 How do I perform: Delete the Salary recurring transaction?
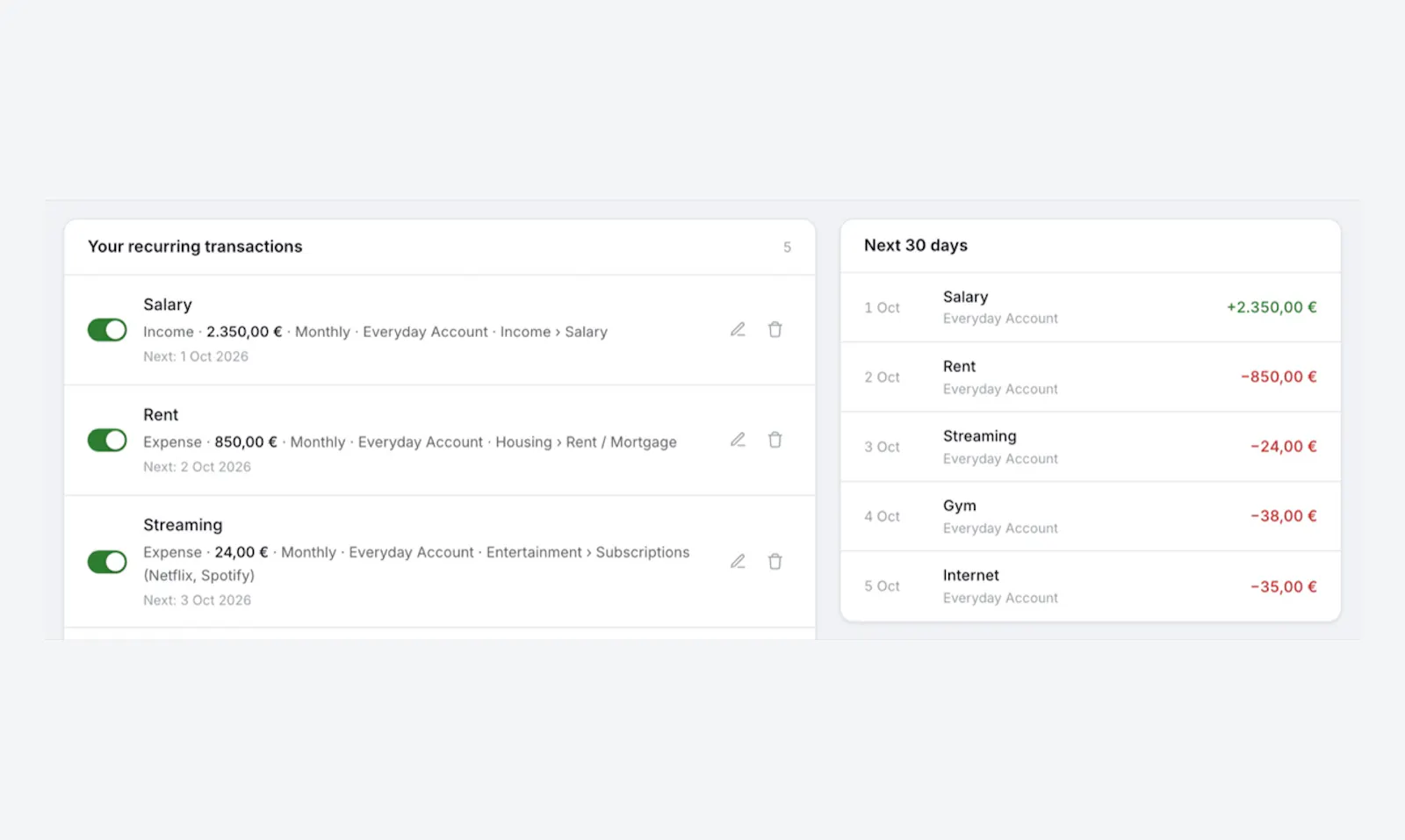(x=775, y=330)
